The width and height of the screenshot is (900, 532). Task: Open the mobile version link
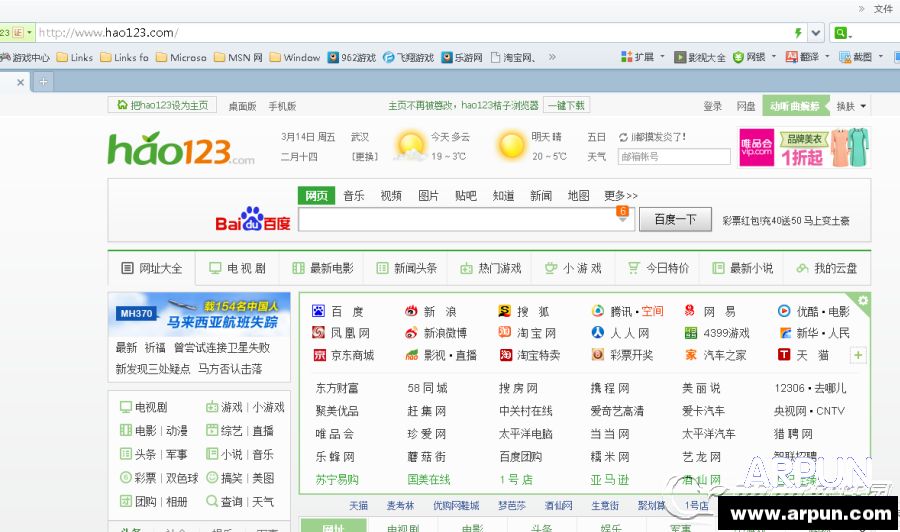[x=282, y=106]
